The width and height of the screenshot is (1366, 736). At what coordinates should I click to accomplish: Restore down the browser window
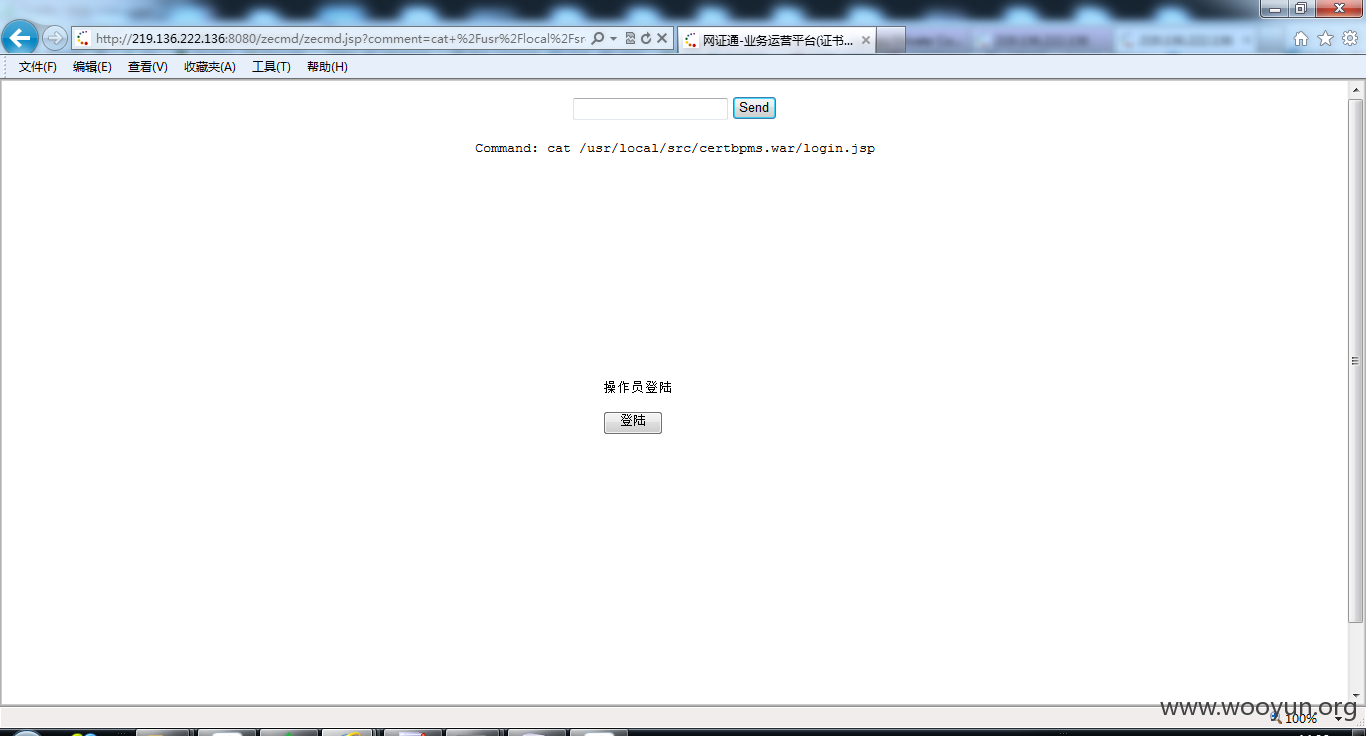click(1301, 9)
